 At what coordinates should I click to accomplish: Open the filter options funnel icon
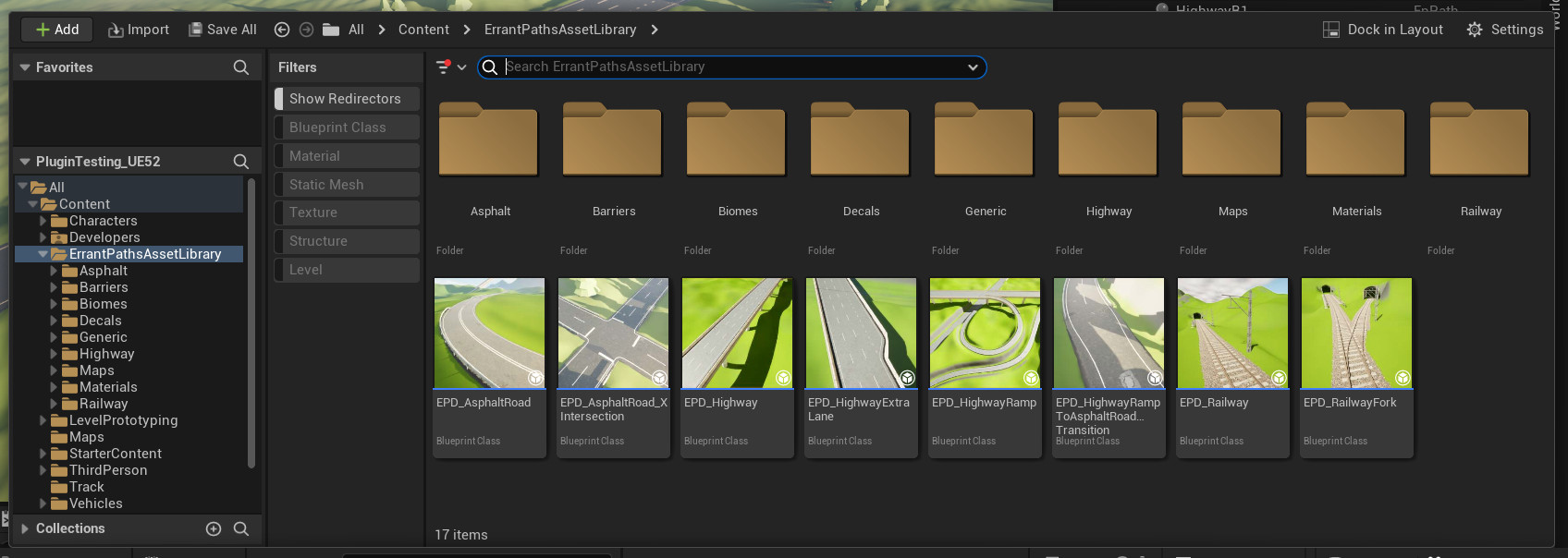[x=444, y=67]
